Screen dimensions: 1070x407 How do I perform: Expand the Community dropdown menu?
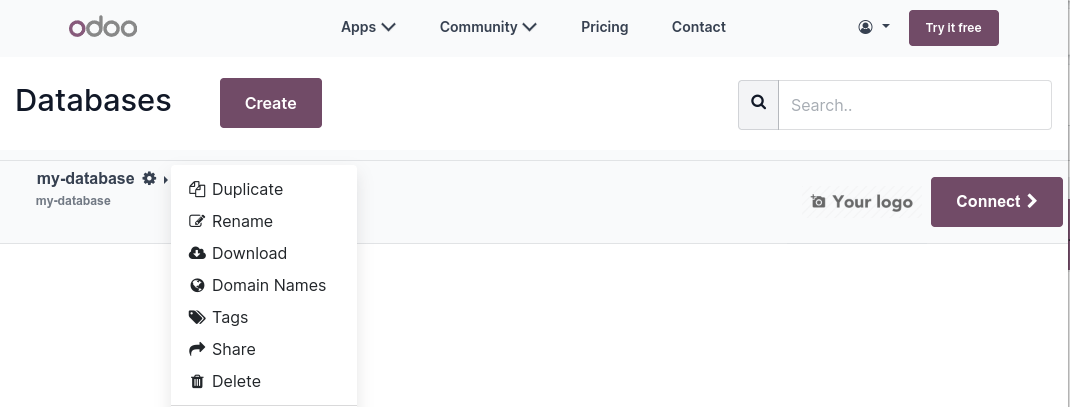488,27
